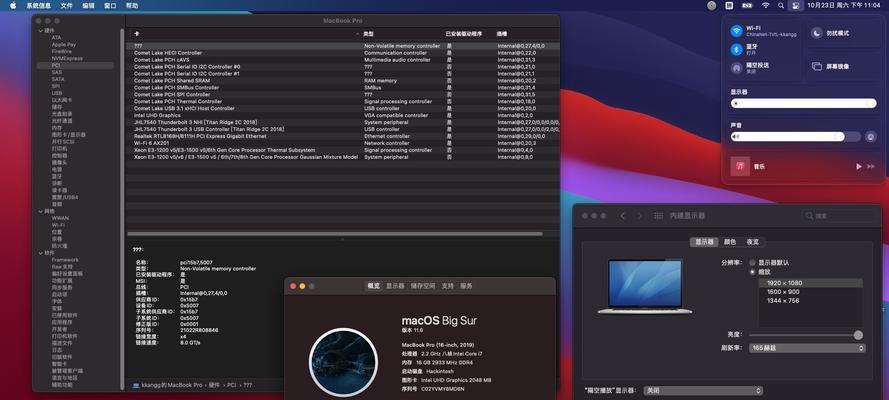Adjust the 亮度 slider in display preferences

806,335
